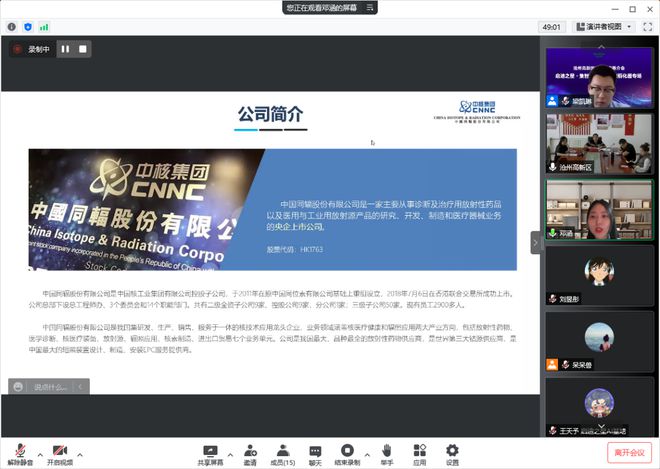The width and height of the screenshot is (660, 469).
Task: Click the blue security shield icon
Action: tap(28, 27)
